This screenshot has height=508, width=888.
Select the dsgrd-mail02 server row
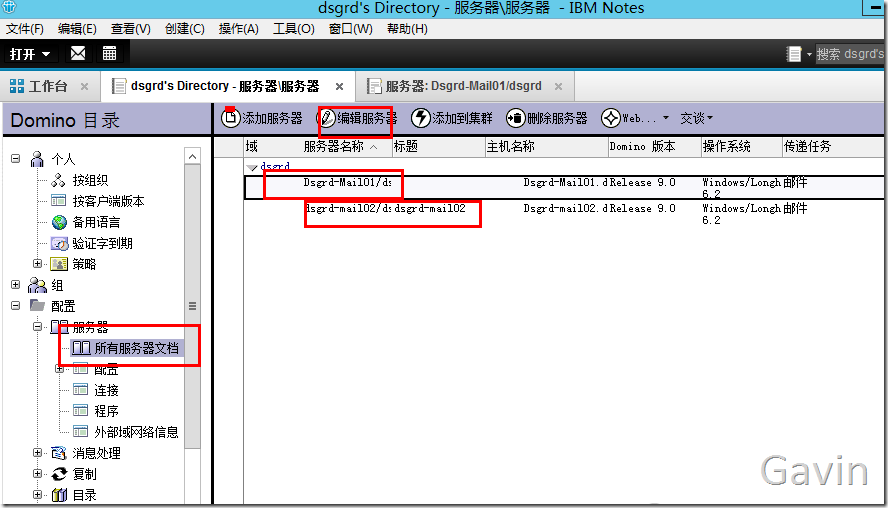click(564, 214)
